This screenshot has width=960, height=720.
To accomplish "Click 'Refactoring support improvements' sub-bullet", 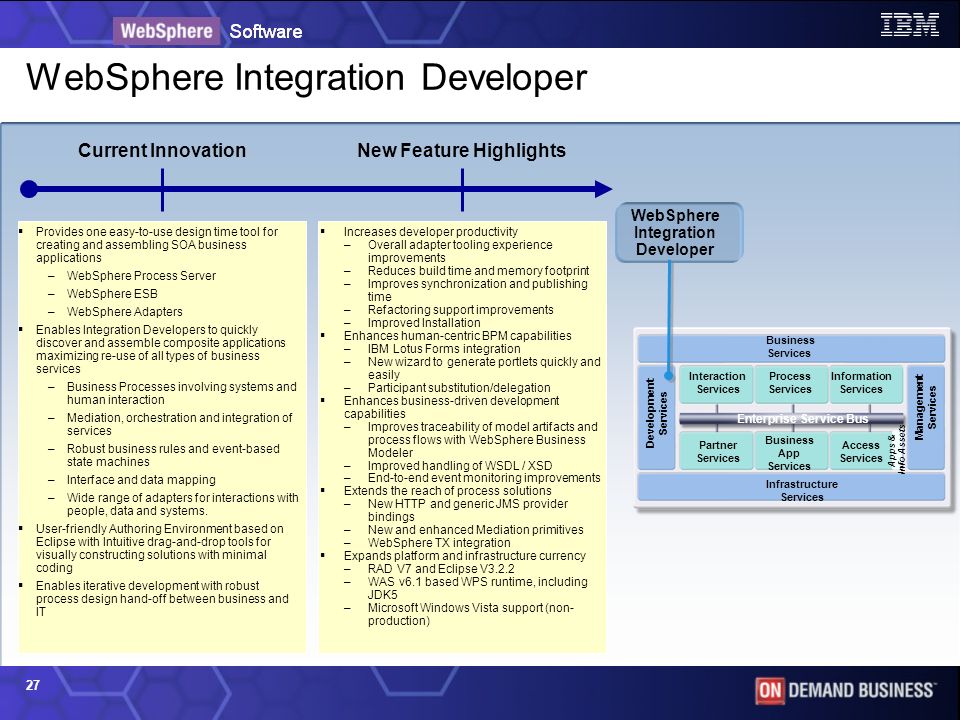I will click(x=460, y=310).
